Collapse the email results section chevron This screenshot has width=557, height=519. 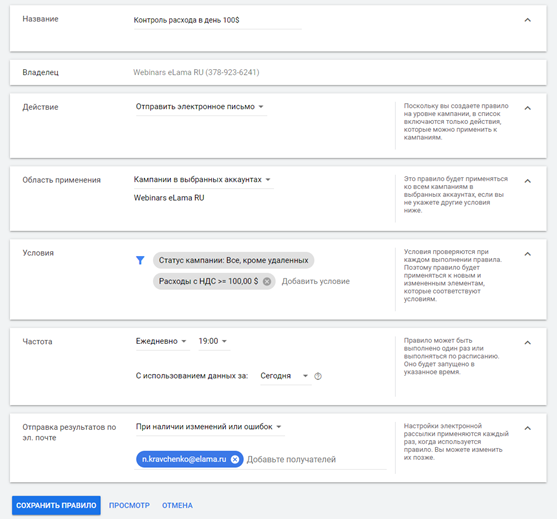528,428
